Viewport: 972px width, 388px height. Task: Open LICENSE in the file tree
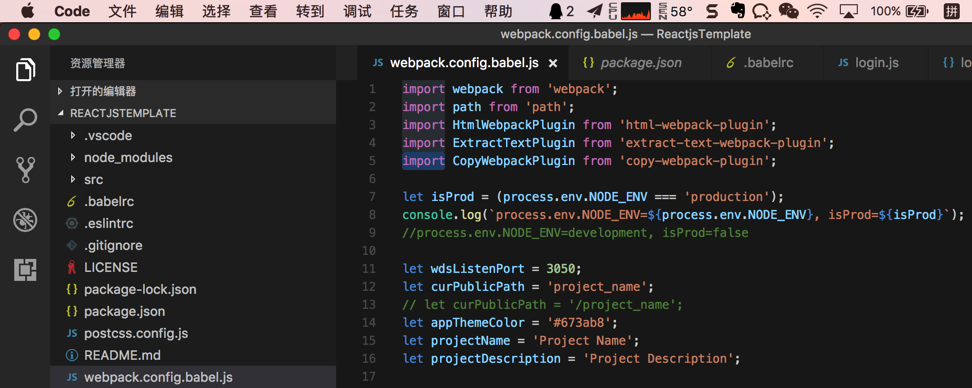111,268
